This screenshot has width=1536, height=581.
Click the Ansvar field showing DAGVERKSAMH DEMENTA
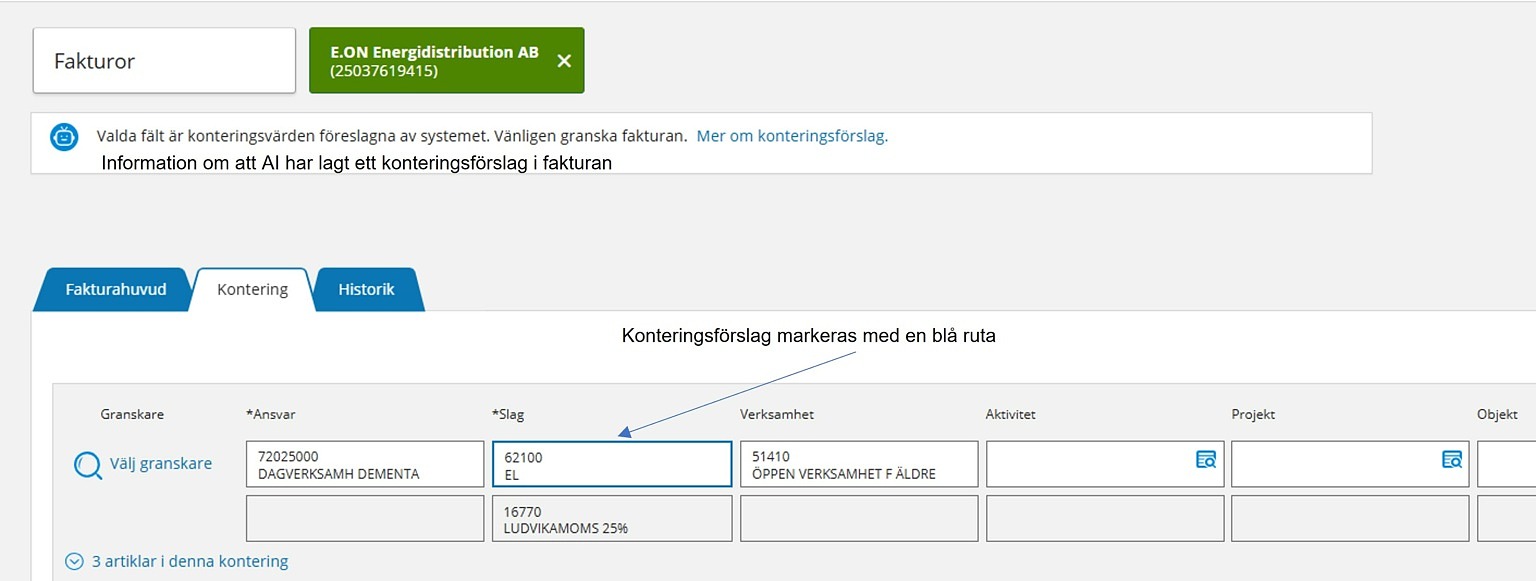pyautogui.click(x=365, y=463)
